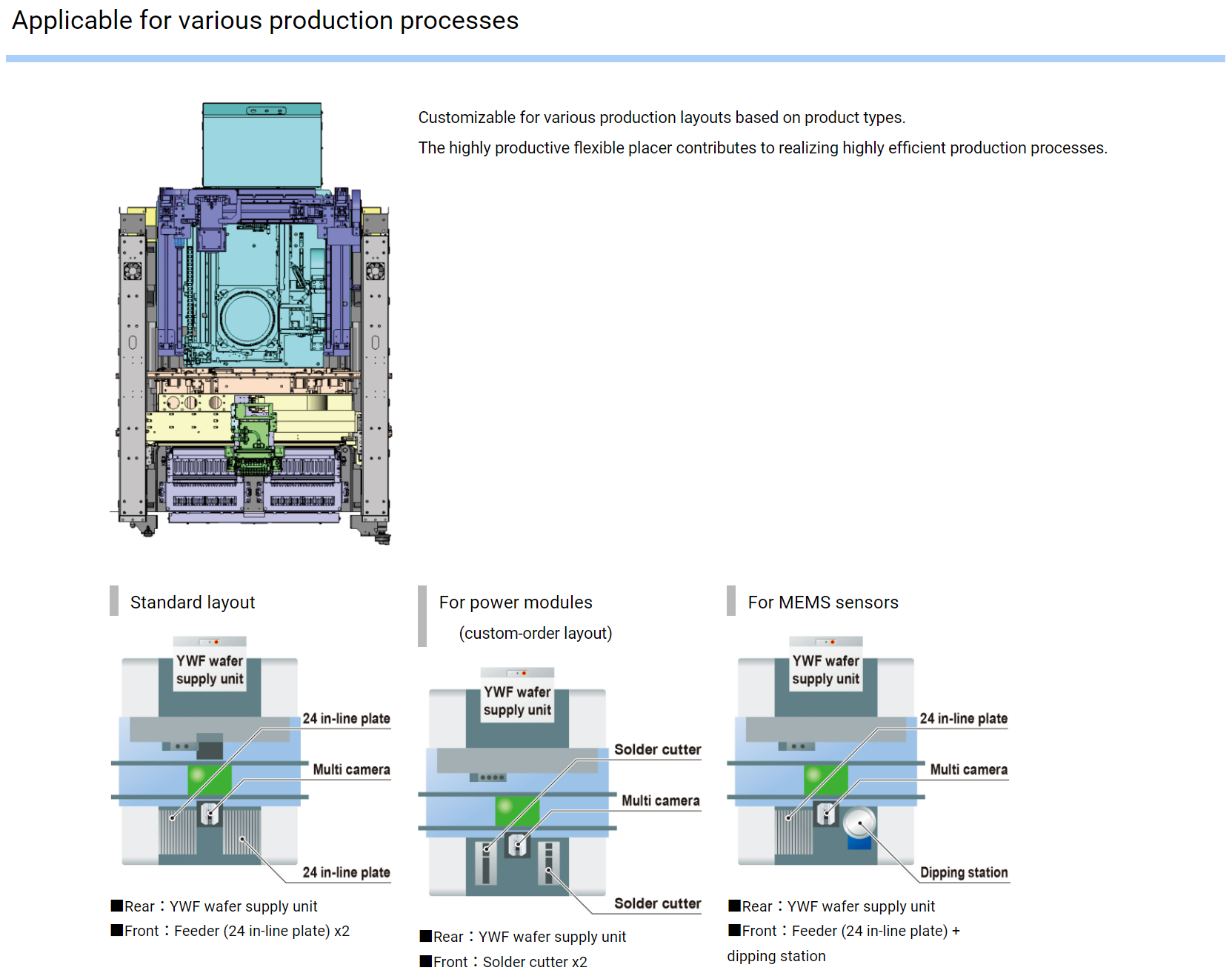The image size is (1232, 976).
Task: Click 'Multi camera' label in Standard layout
Action: [351, 770]
